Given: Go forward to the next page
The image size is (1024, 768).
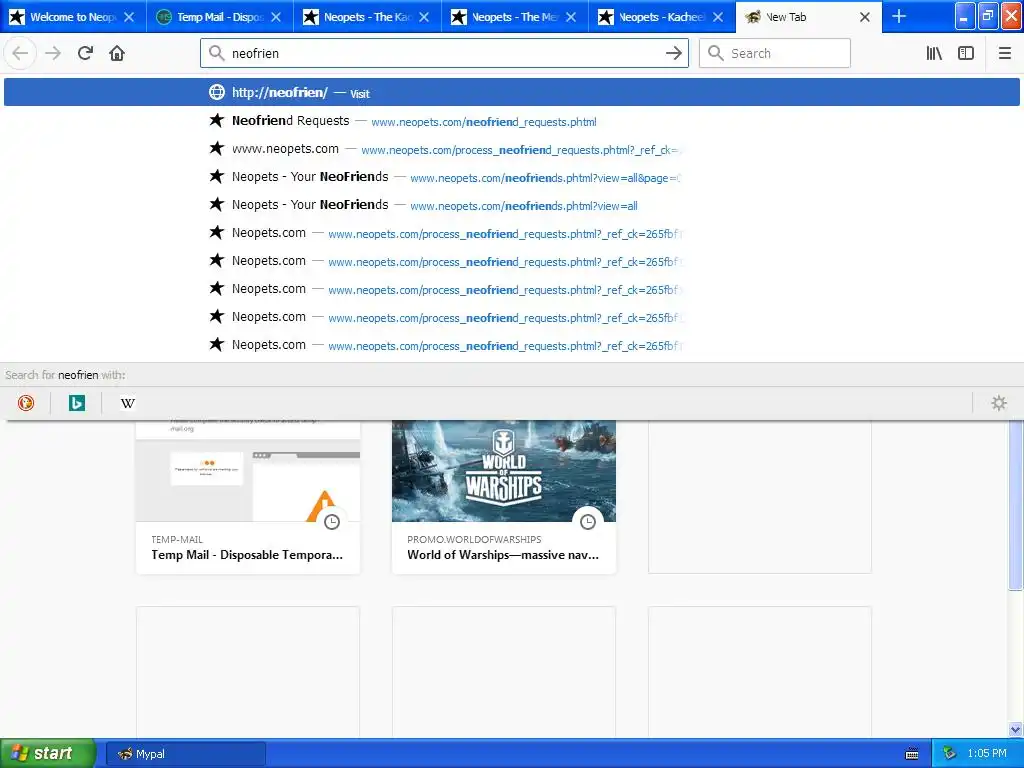Looking at the screenshot, I should point(53,53).
